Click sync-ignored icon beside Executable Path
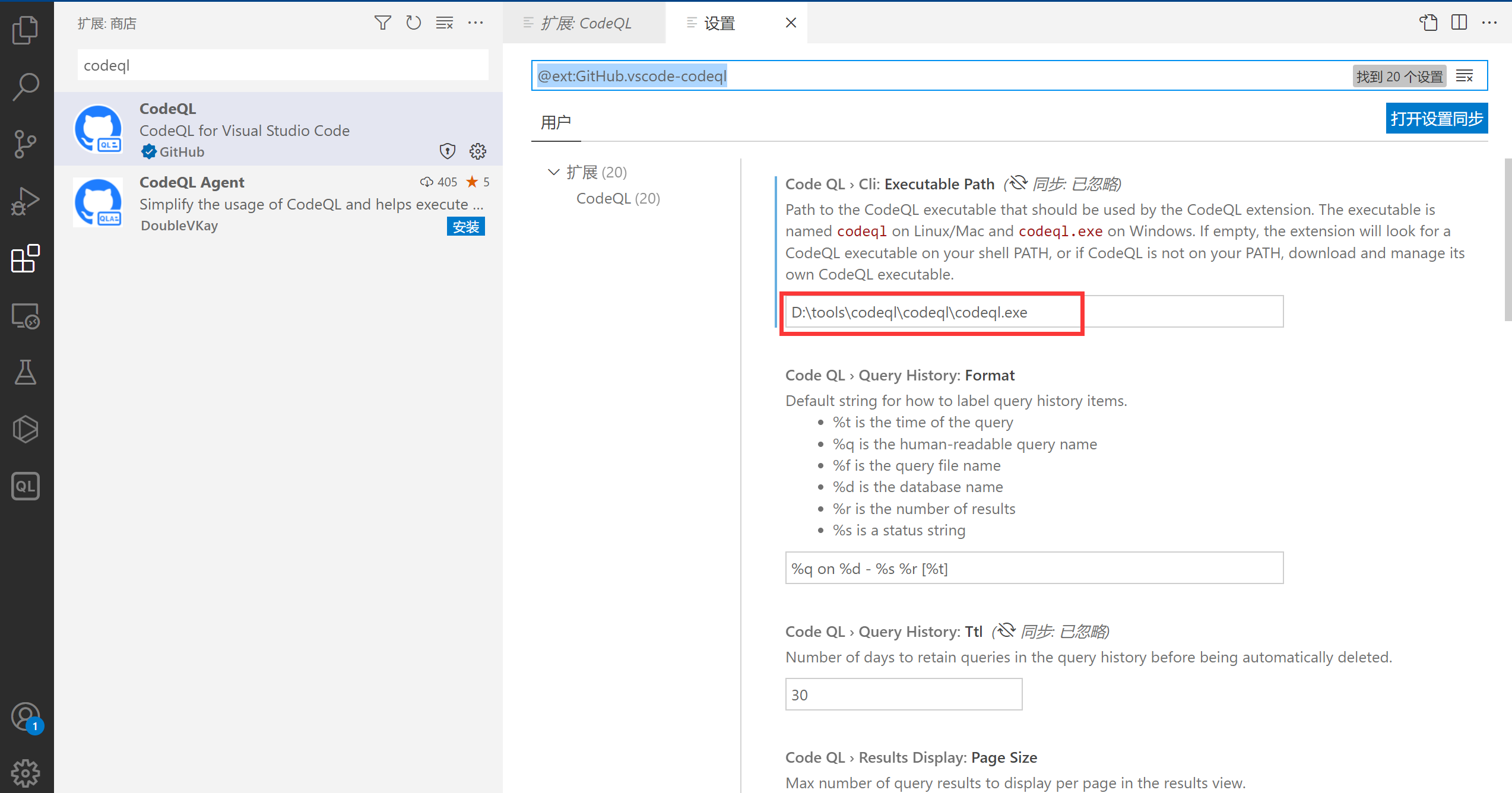This screenshot has width=1512, height=793. (1017, 183)
